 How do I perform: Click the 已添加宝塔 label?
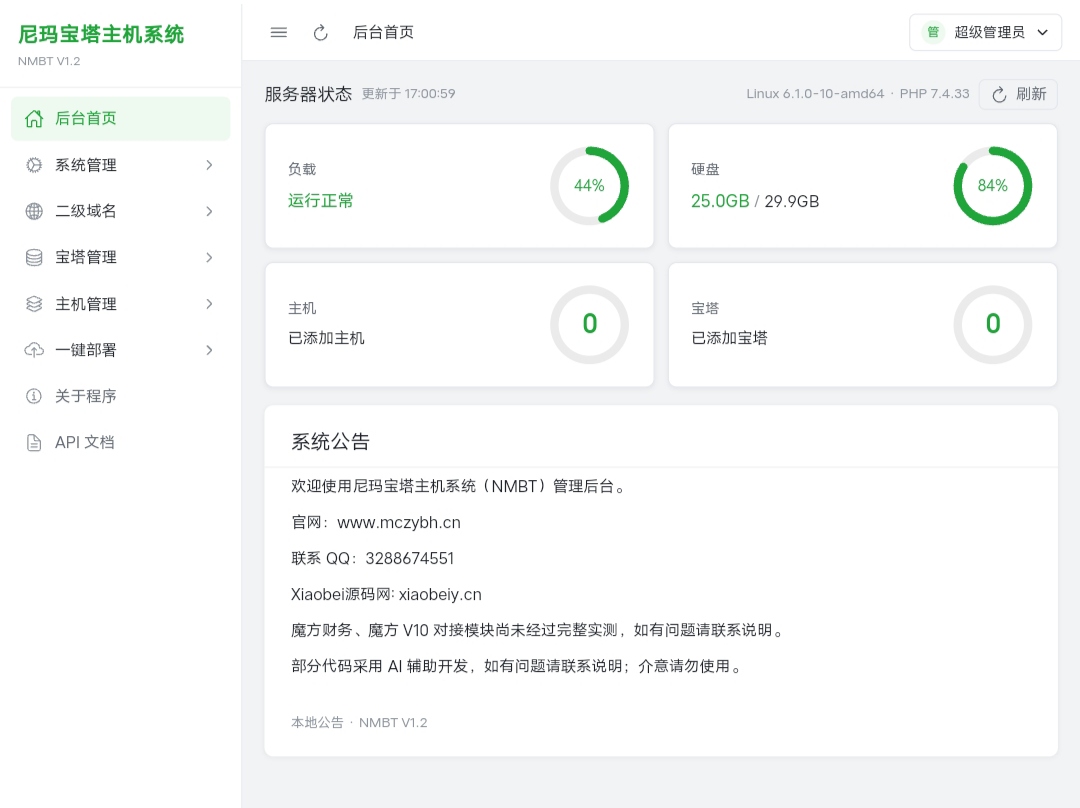[729, 338]
